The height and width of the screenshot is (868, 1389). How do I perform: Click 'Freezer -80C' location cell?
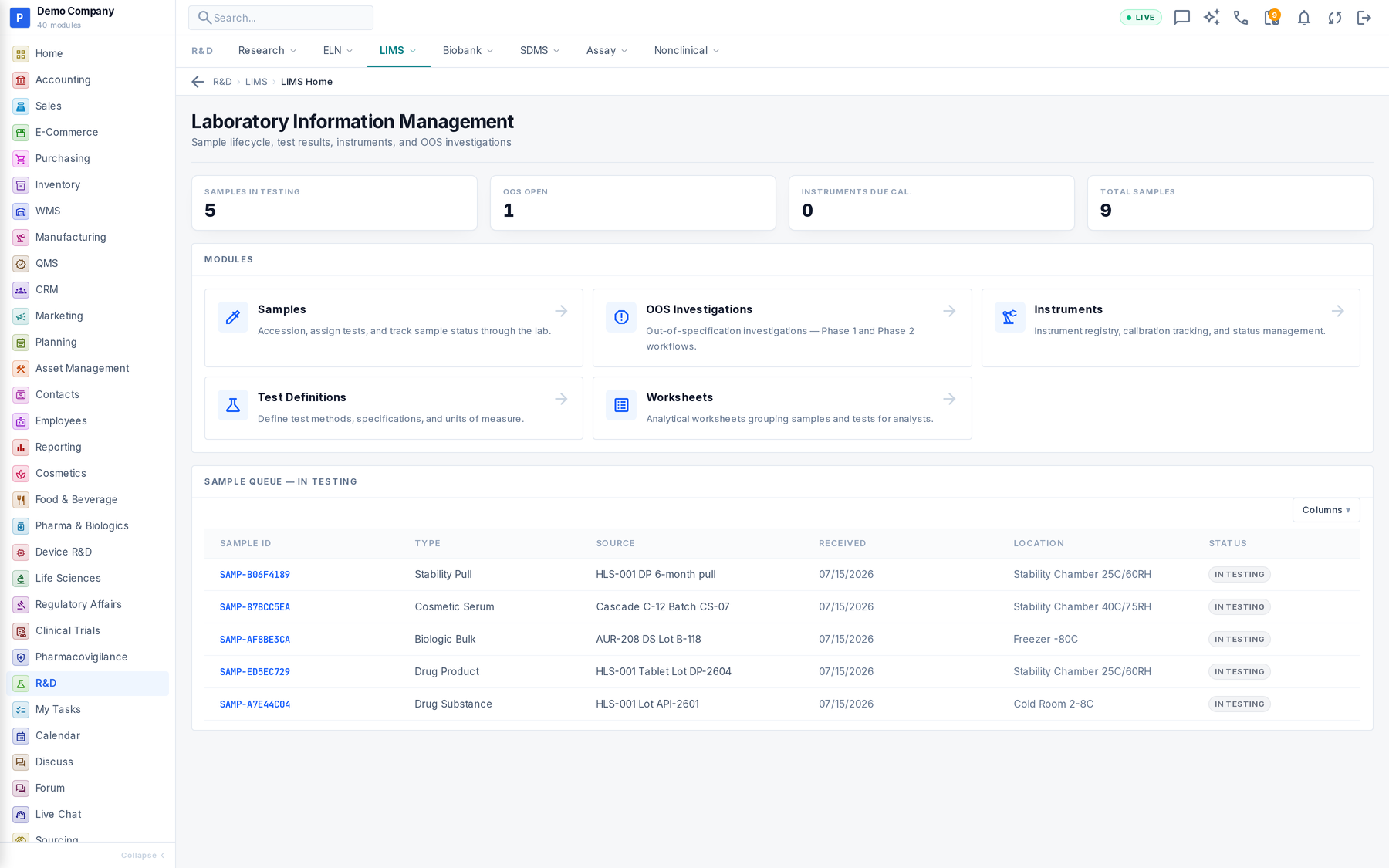tap(1046, 640)
